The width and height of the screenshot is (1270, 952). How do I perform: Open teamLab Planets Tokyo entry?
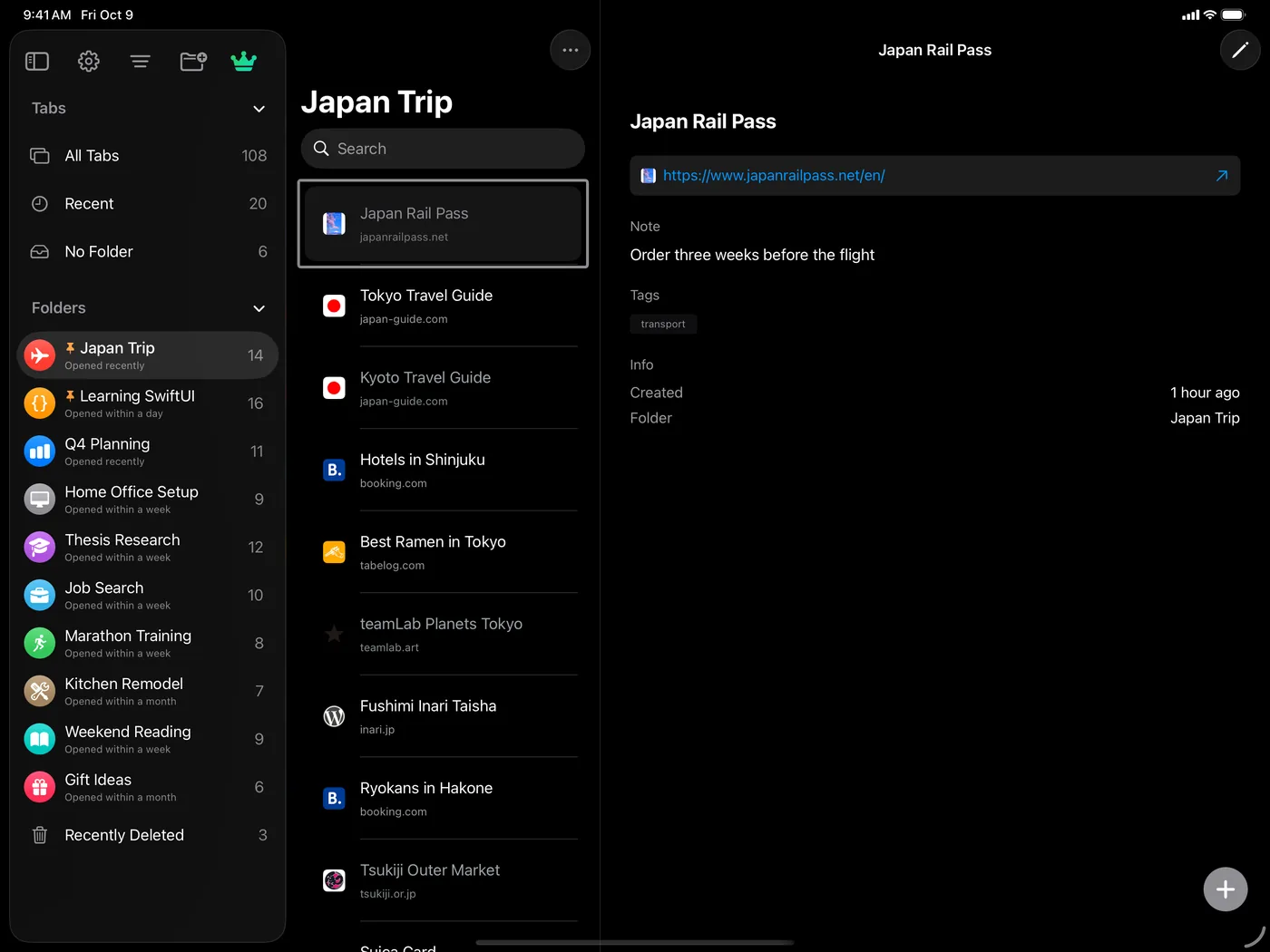coord(443,634)
